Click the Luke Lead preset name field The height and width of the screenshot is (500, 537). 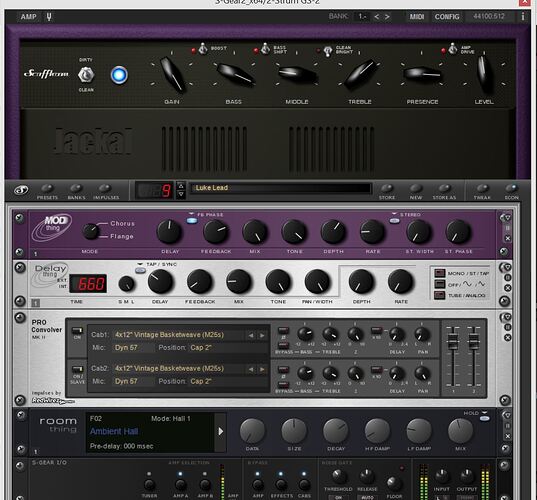point(281,188)
